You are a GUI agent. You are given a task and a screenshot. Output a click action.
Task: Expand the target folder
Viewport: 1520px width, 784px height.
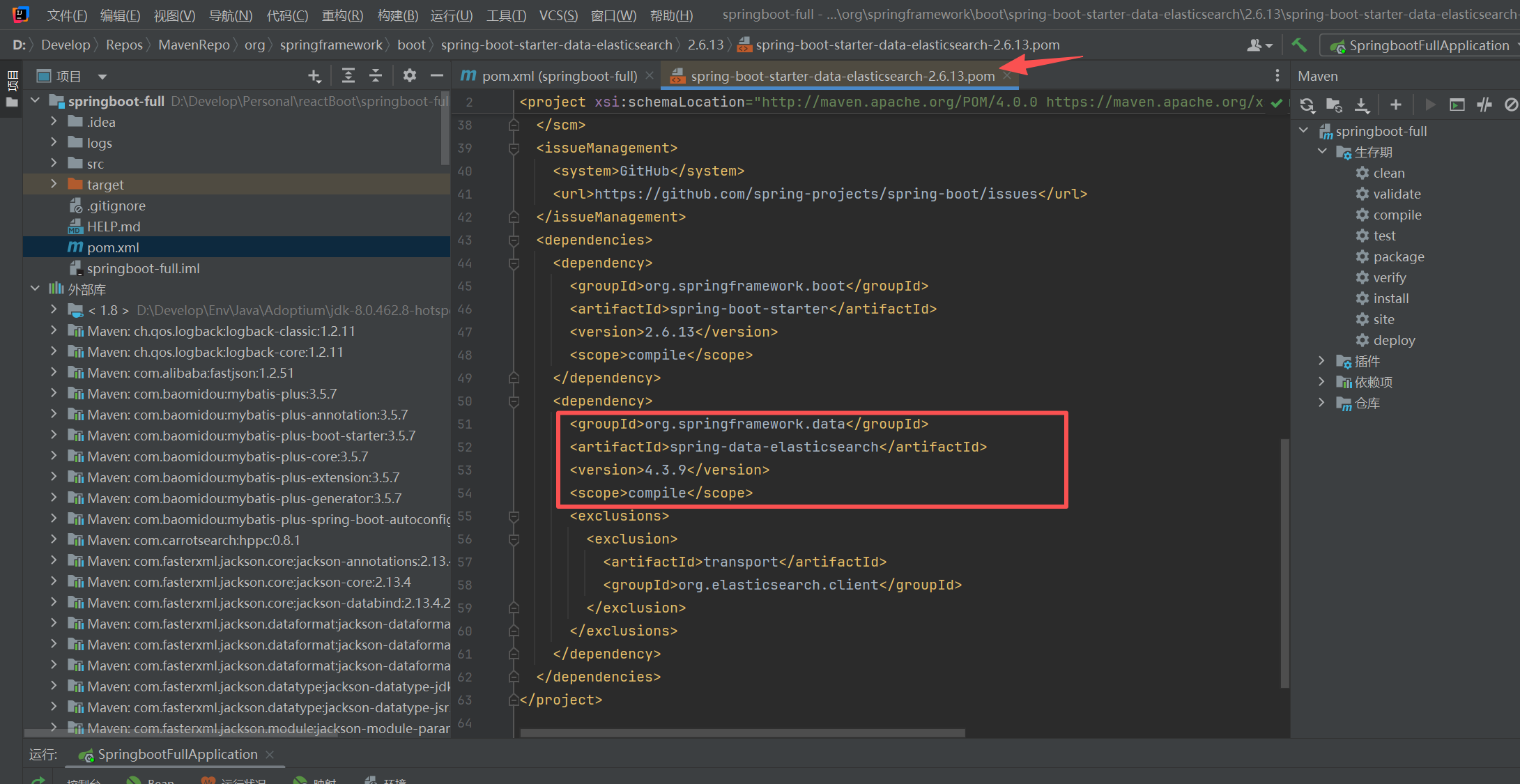[54, 184]
